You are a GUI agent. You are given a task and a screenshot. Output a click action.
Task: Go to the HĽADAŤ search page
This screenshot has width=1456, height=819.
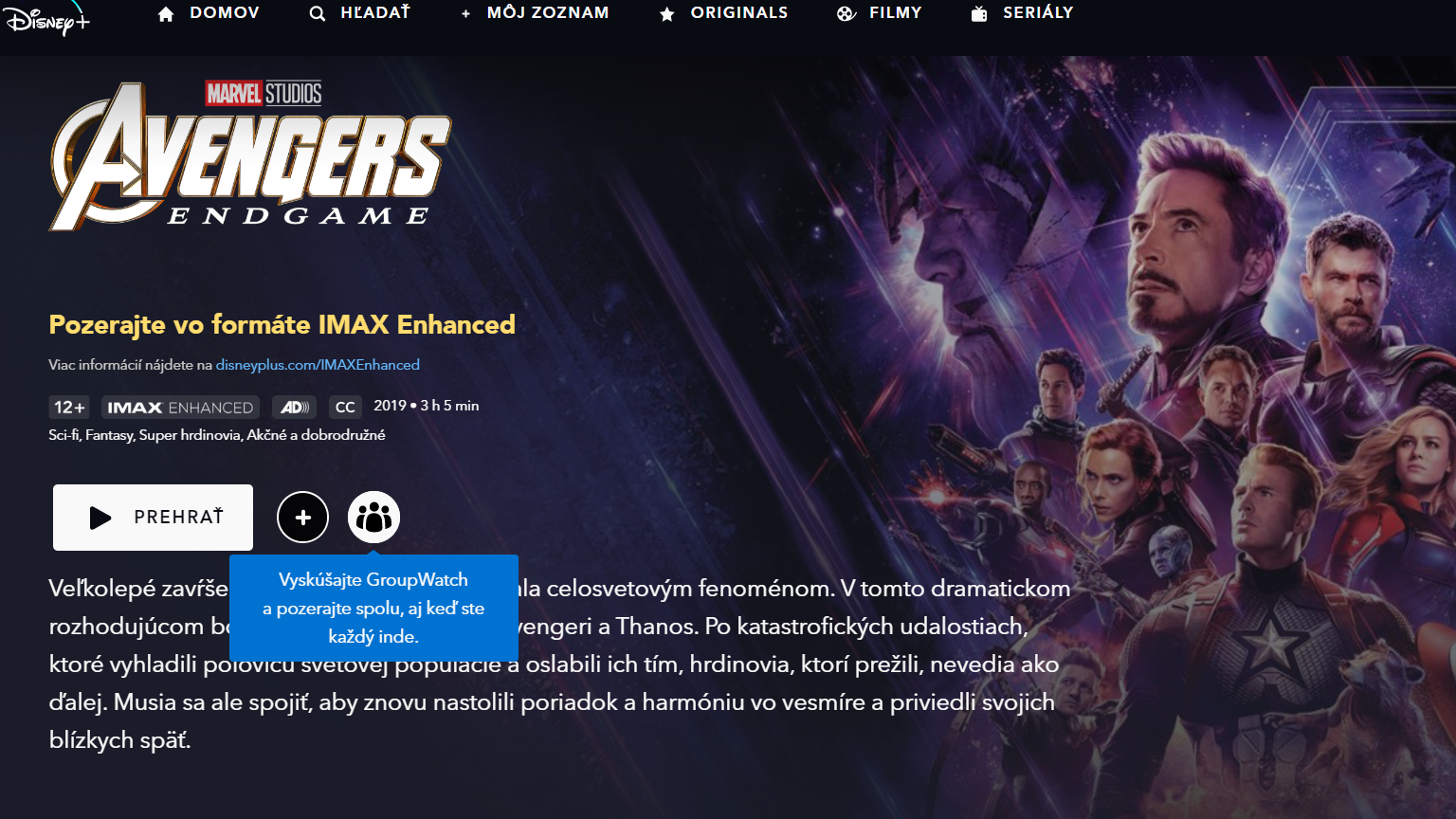click(375, 13)
